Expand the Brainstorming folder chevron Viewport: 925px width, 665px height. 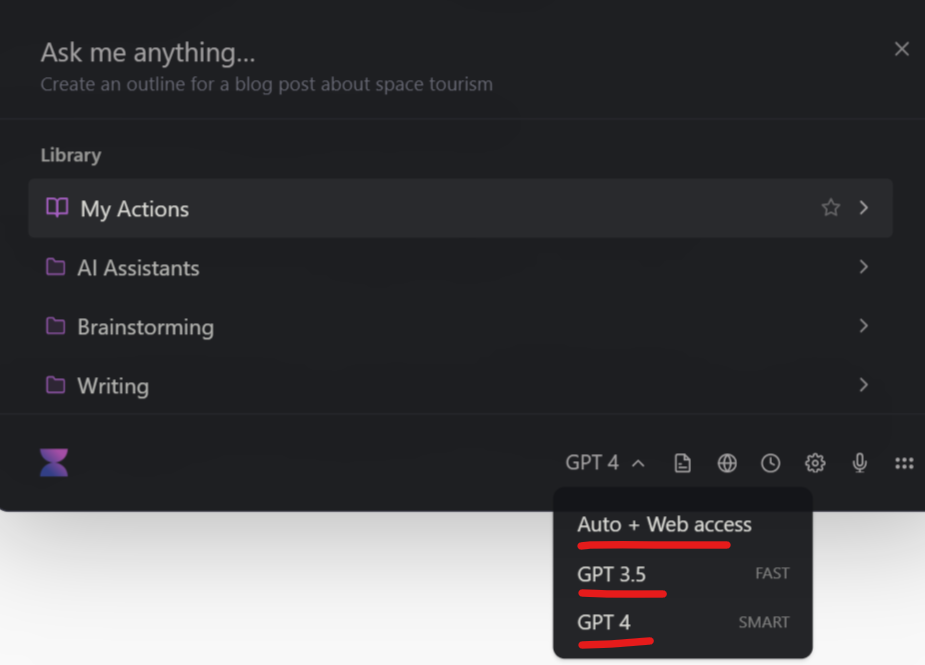864,326
